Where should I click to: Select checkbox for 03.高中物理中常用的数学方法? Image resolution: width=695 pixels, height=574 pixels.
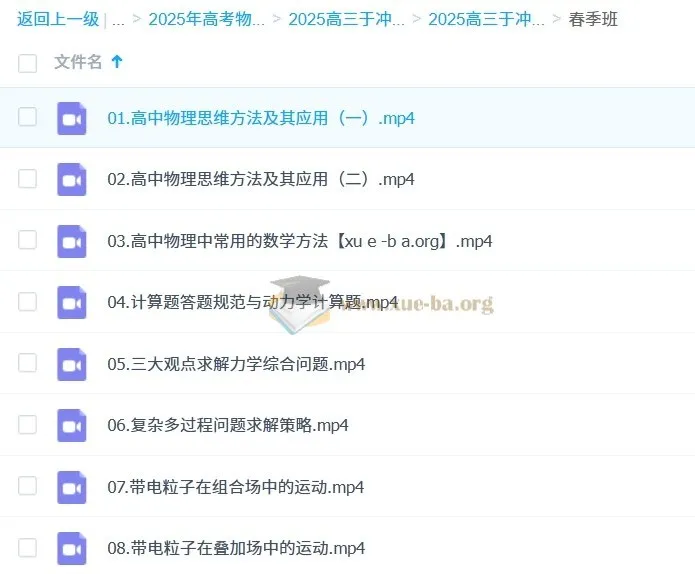coord(27,240)
